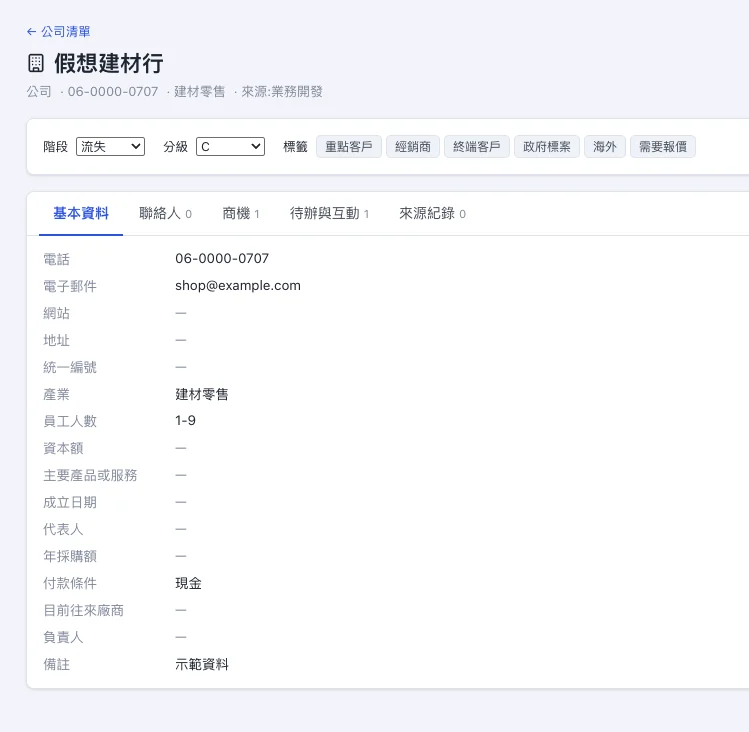Click the 付款條件 value 現金

pos(188,583)
